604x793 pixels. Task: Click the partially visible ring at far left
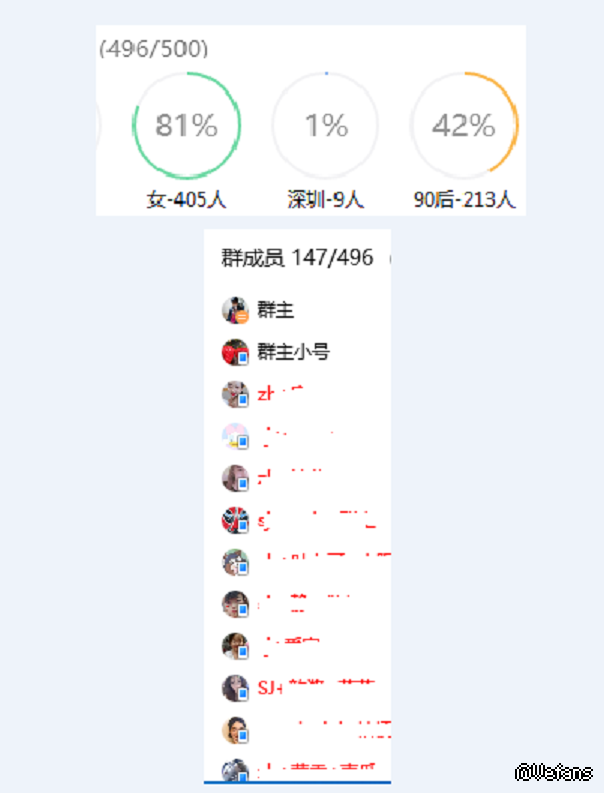[x=99, y=125]
